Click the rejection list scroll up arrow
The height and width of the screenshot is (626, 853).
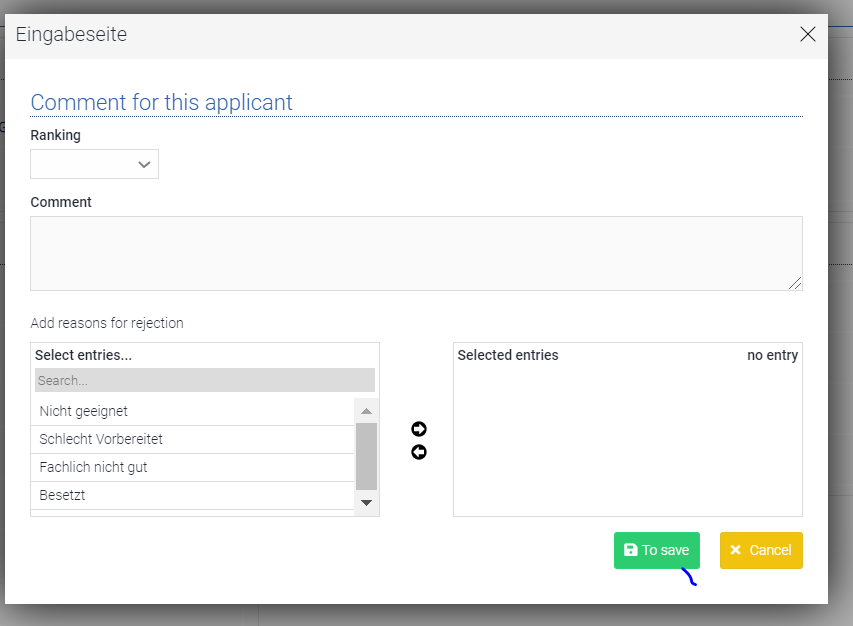click(x=366, y=411)
